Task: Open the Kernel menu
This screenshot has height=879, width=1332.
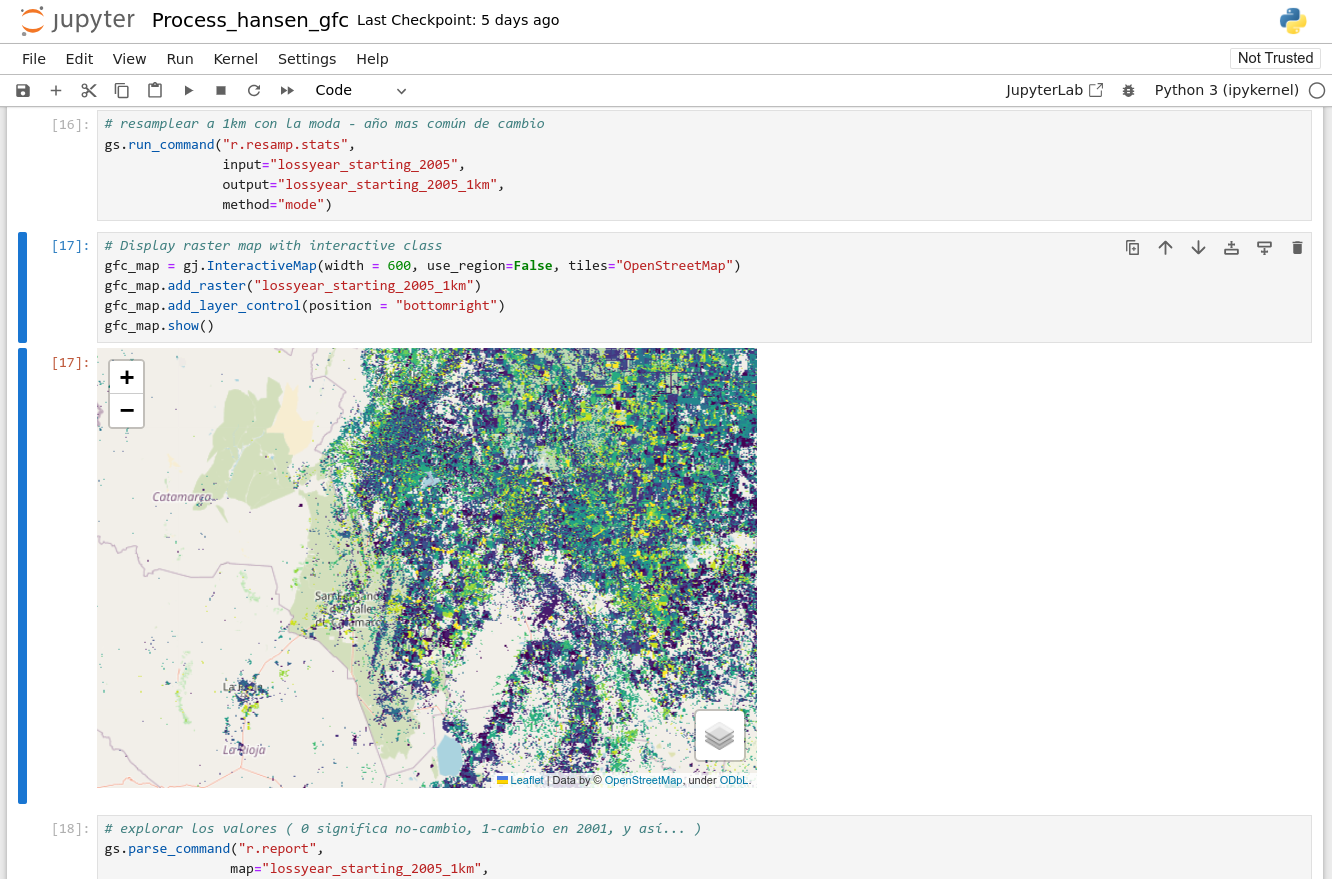Action: click(235, 59)
